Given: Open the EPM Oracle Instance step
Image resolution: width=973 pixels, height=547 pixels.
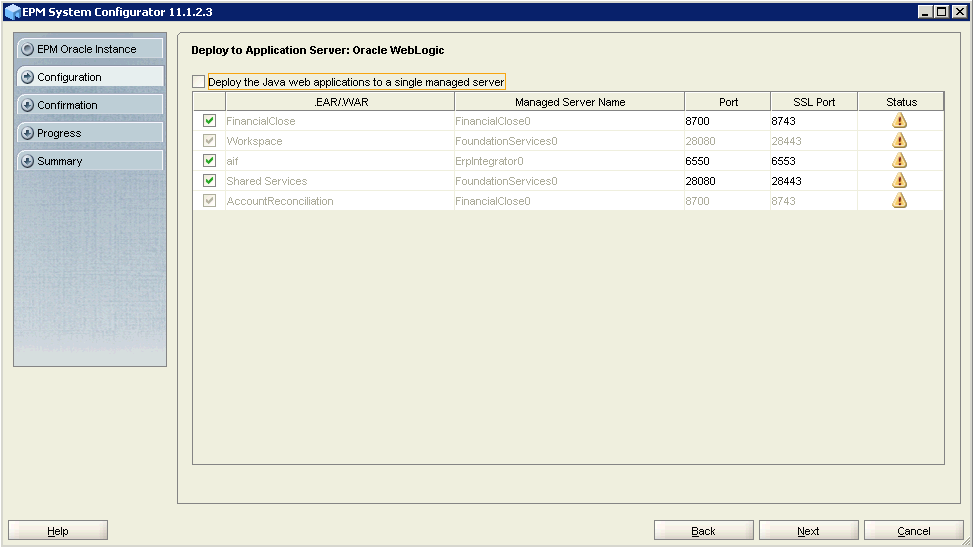Looking at the screenshot, I should tap(89, 49).
